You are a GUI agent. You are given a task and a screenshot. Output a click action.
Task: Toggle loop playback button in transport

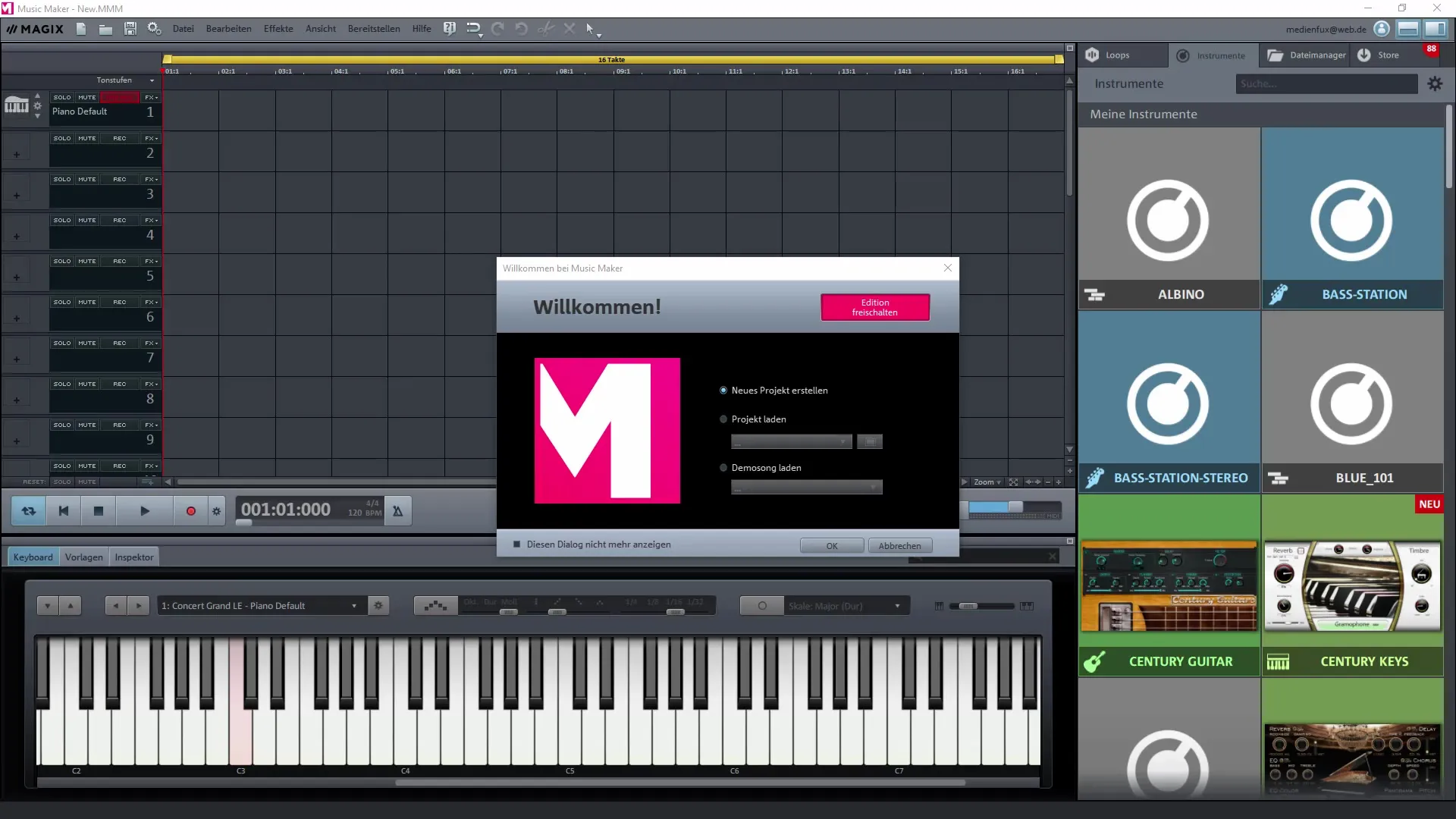29,511
